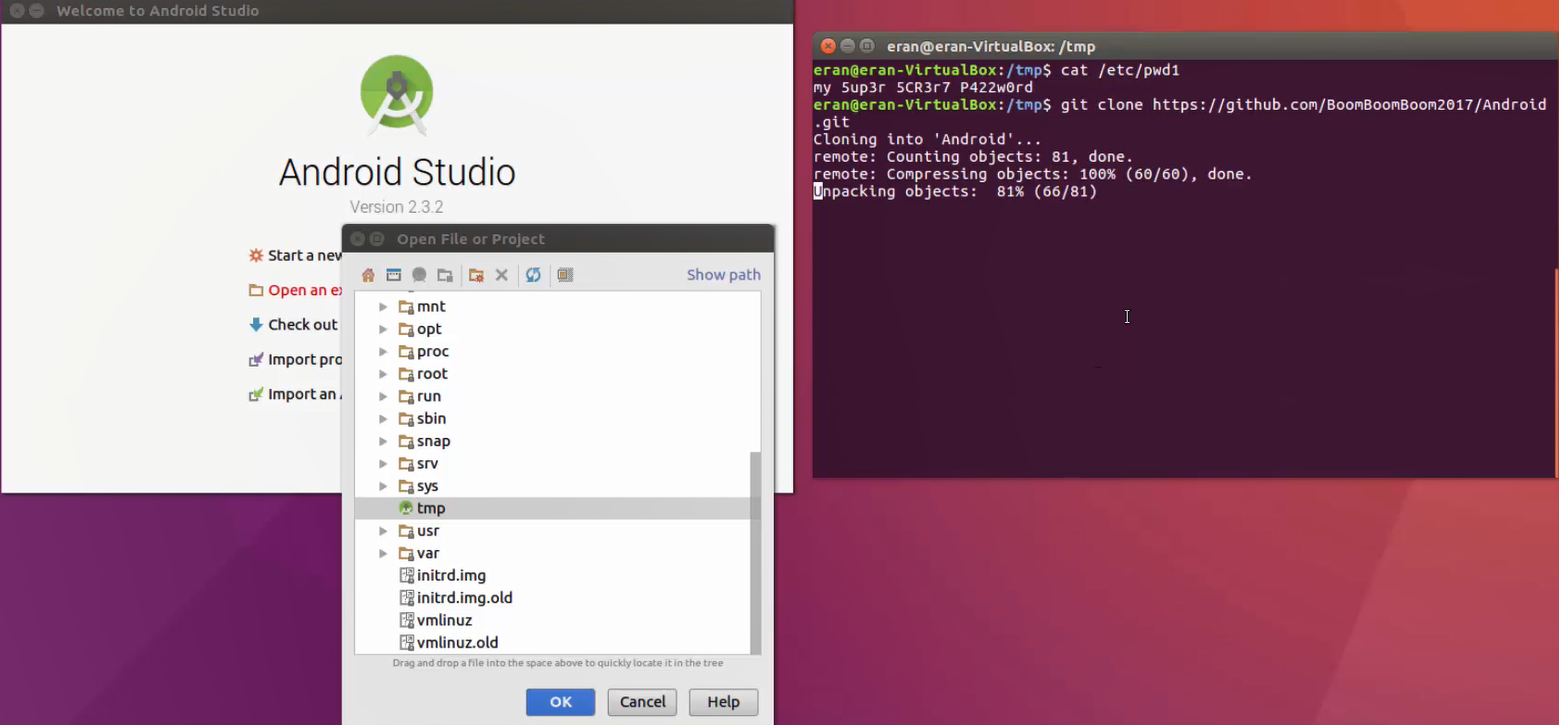Expand the snap folder arrow
The image size is (1559, 725).
(383, 441)
